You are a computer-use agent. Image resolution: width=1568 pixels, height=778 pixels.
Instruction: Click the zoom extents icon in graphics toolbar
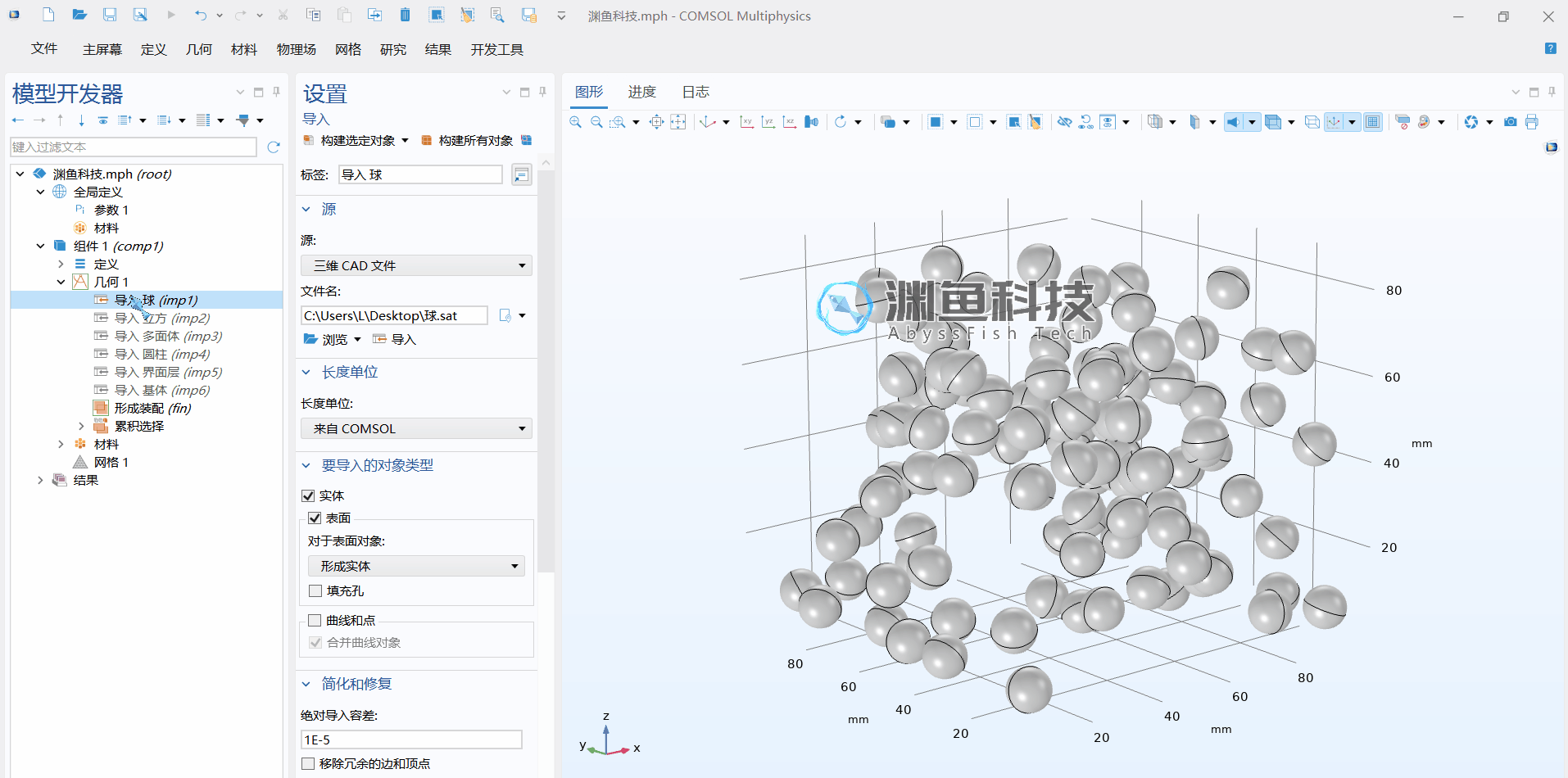tap(656, 122)
